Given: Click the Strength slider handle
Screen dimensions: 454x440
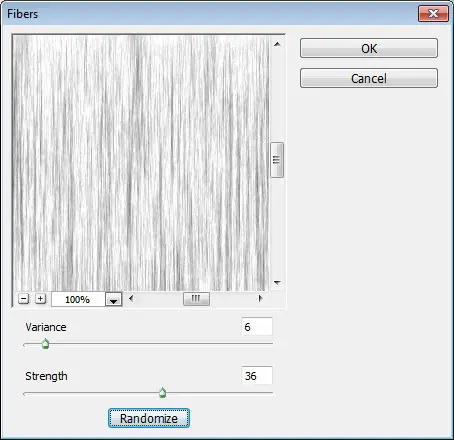Looking at the screenshot, I should [162, 393].
